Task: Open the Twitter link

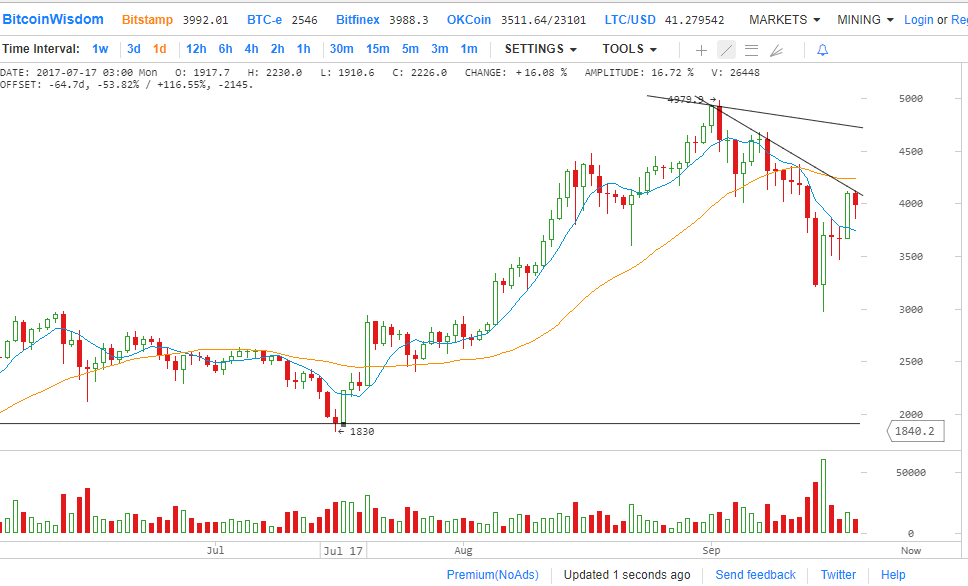Action: coord(838,575)
